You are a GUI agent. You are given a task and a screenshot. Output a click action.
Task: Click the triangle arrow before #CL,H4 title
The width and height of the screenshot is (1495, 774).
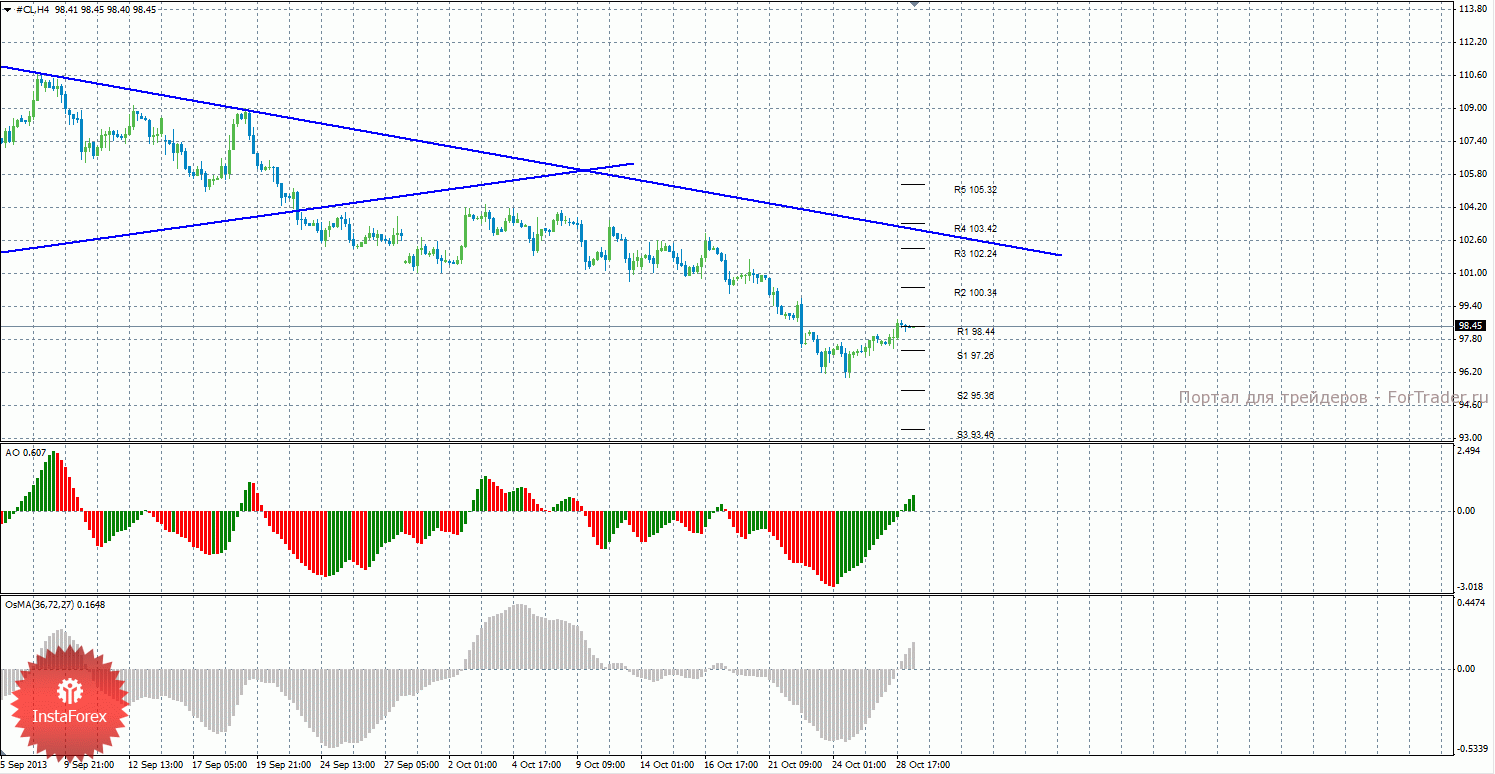pos(8,8)
